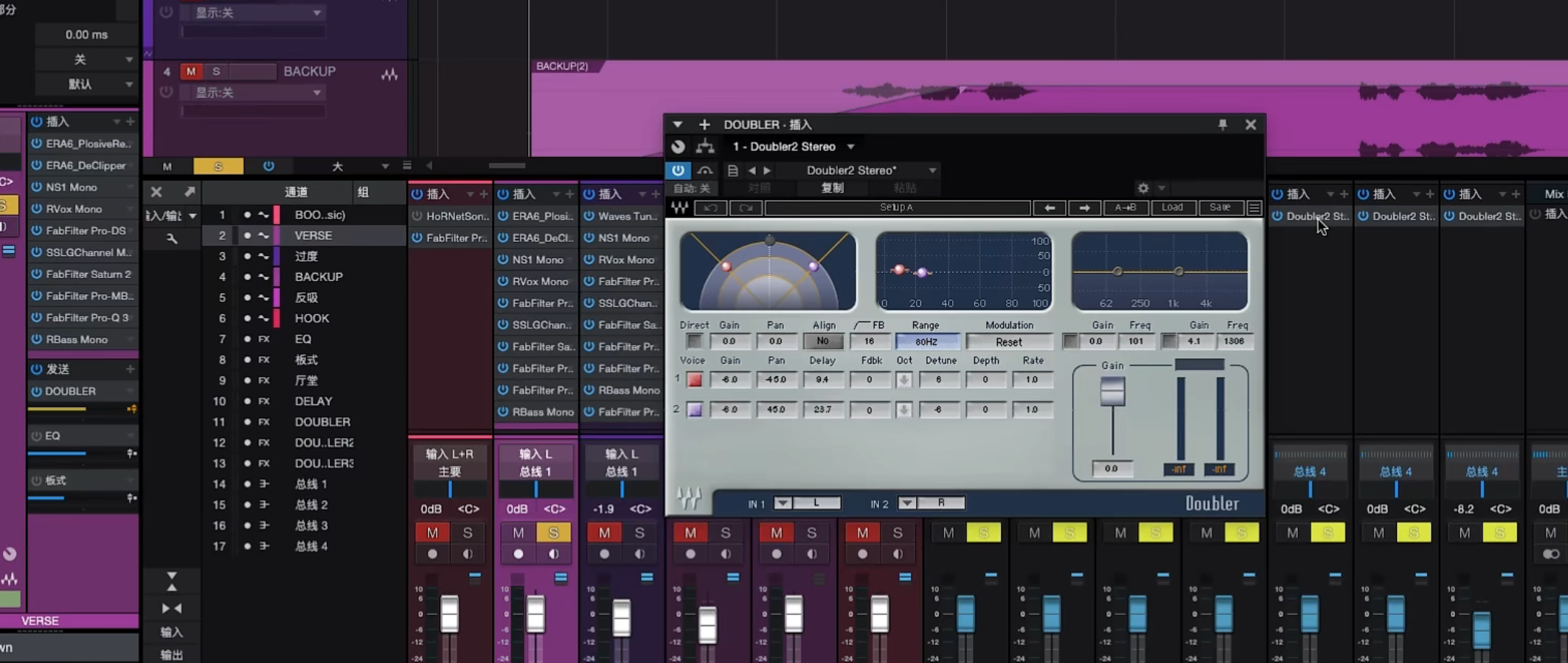Bypass the DOUBLER plugin with the blue power button
Viewport: 1568px width, 663px height.
pyautogui.click(x=678, y=170)
